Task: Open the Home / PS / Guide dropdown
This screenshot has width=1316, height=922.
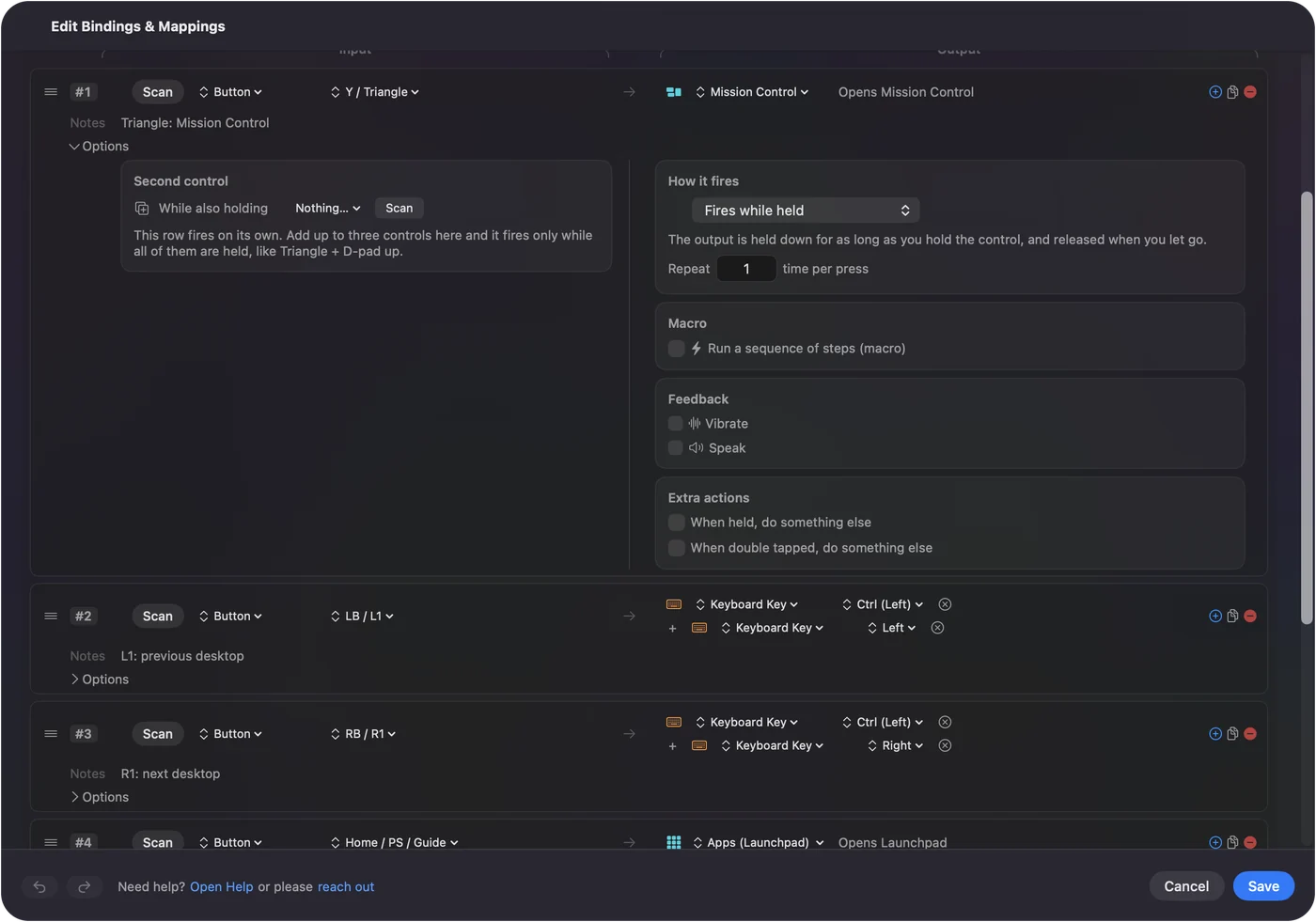Action: [395, 843]
